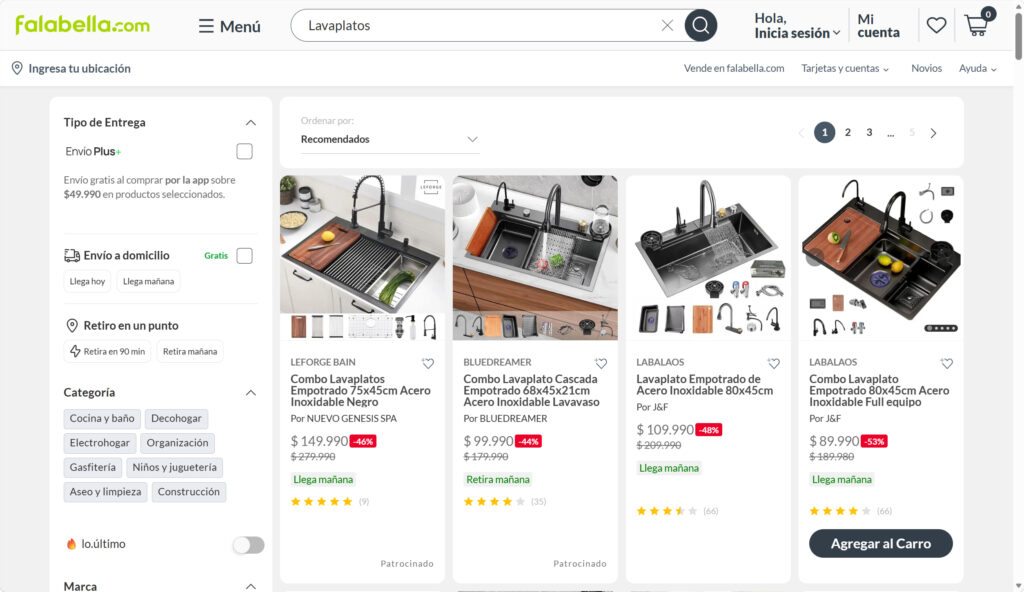The image size is (1024, 592).
Task: Filter by Niños y juguetería category
Action: (x=174, y=467)
